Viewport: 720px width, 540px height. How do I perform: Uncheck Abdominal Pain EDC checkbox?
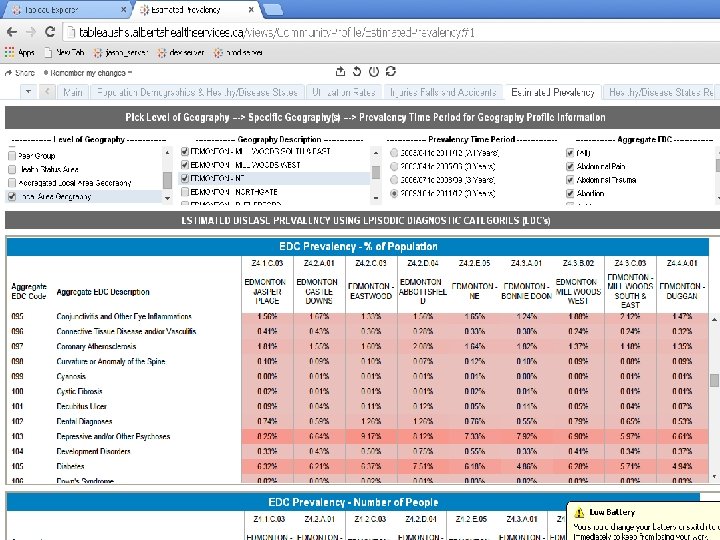point(570,166)
